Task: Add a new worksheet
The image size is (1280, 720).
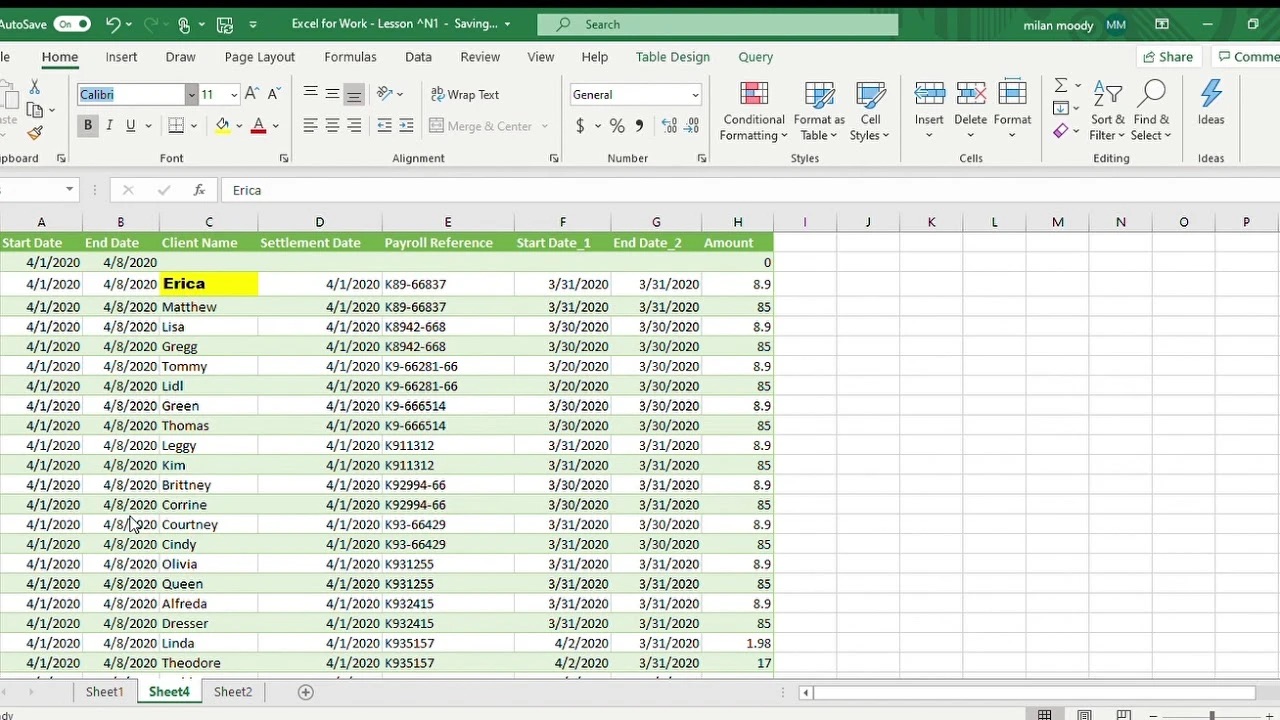Action: (305, 691)
